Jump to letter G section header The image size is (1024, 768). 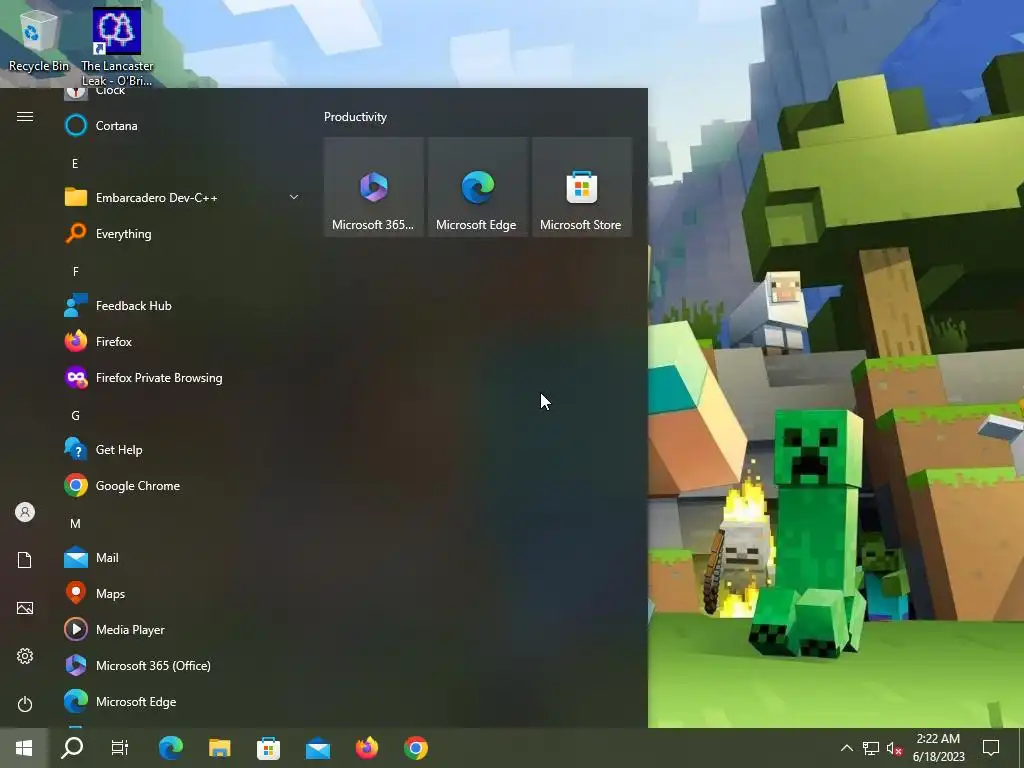(75, 415)
